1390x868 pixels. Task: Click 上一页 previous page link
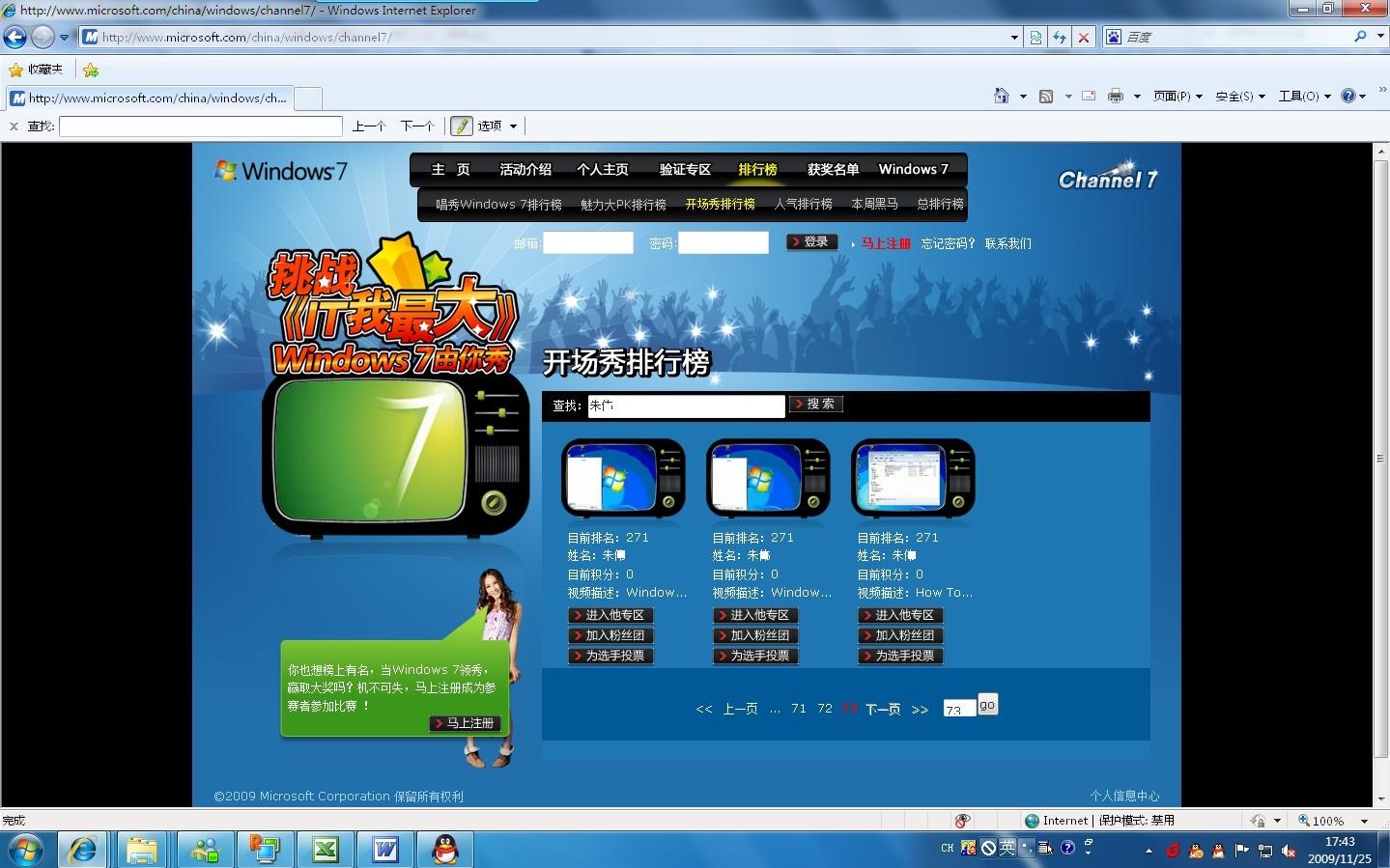click(x=741, y=710)
